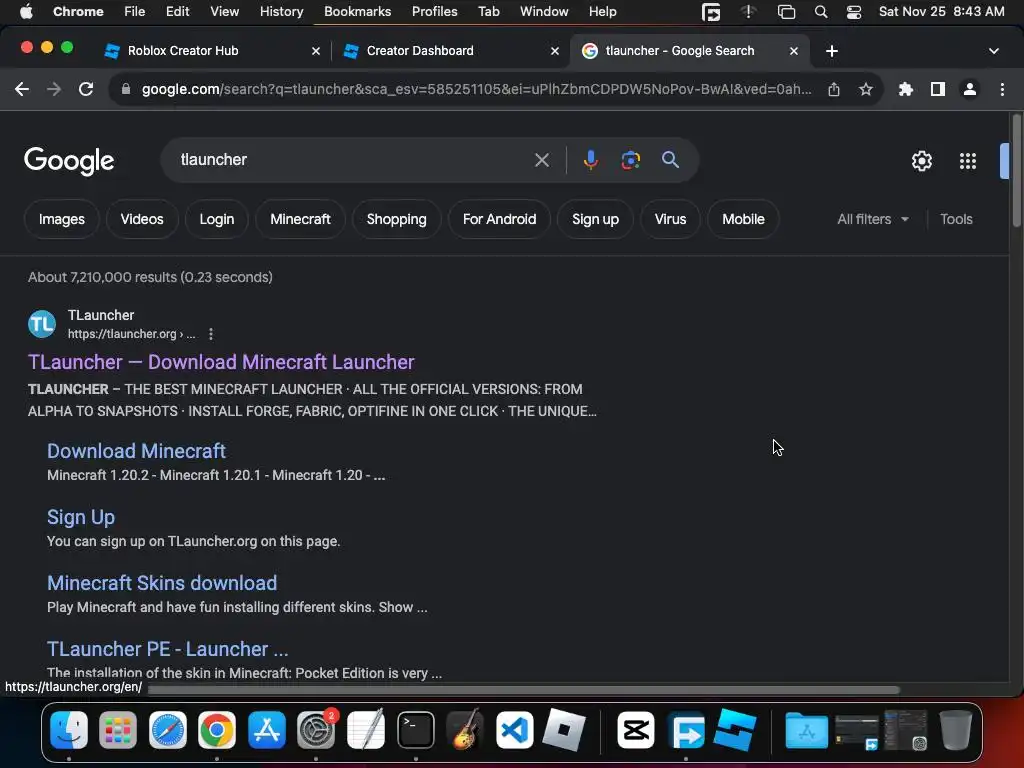
Task: Open CapCut from the Dock
Action: [636, 729]
